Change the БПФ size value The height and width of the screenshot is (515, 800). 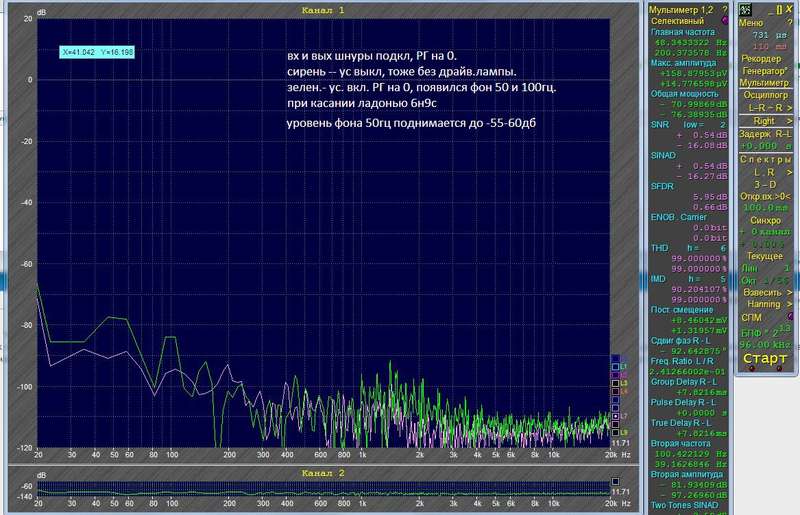[765, 332]
